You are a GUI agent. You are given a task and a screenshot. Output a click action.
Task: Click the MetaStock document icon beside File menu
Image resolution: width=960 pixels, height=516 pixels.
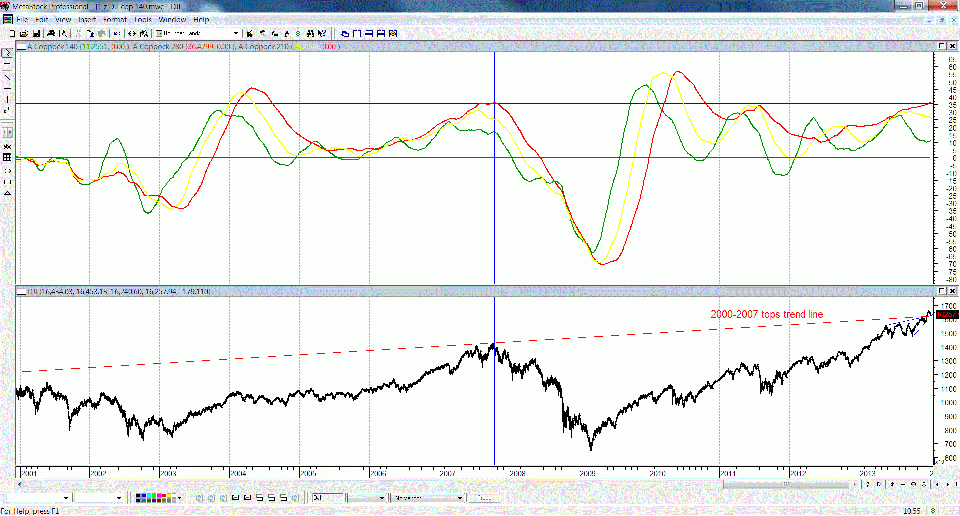[x=7, y=20]
